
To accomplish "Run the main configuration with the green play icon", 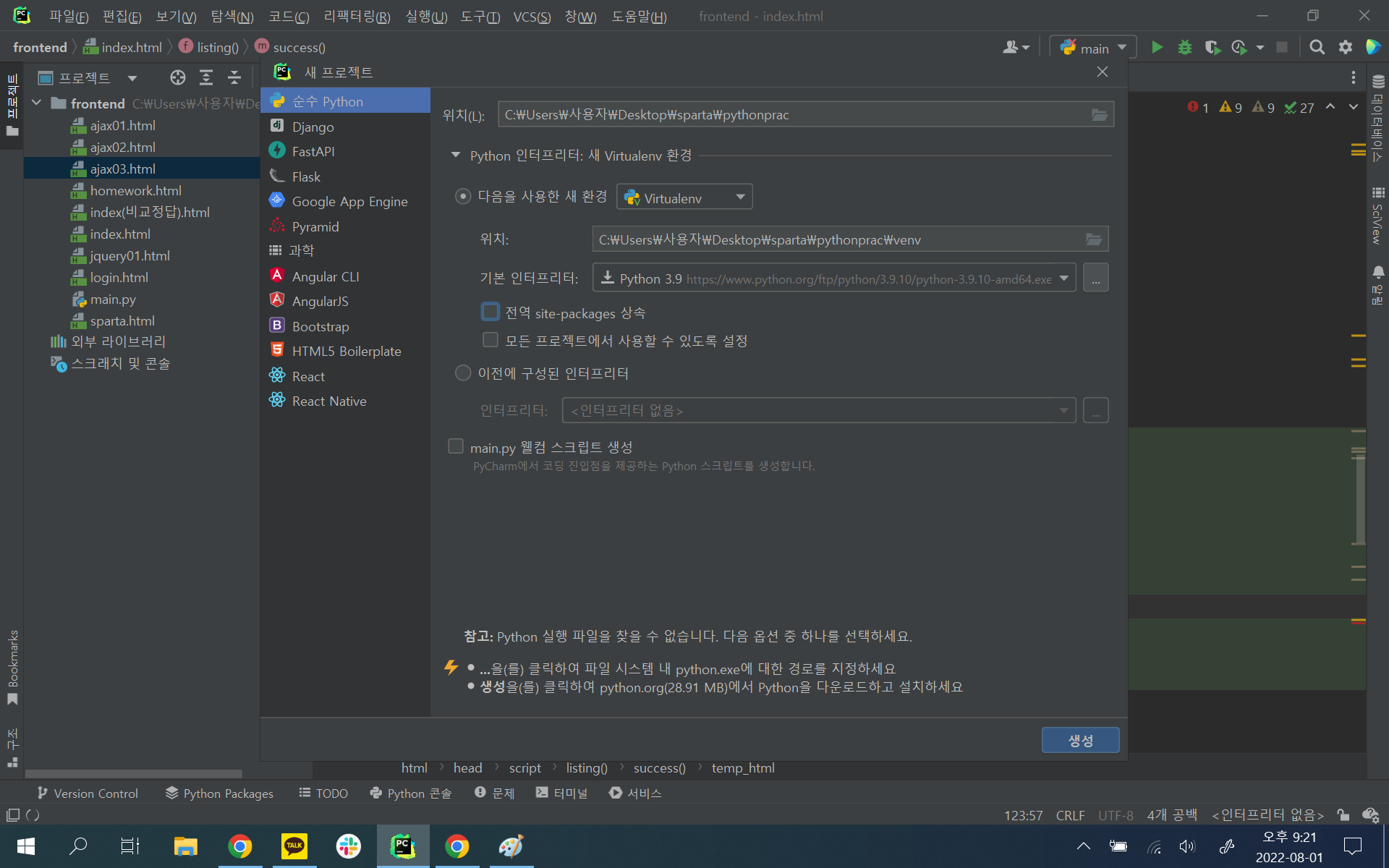I will click(x=1157, y=48).
